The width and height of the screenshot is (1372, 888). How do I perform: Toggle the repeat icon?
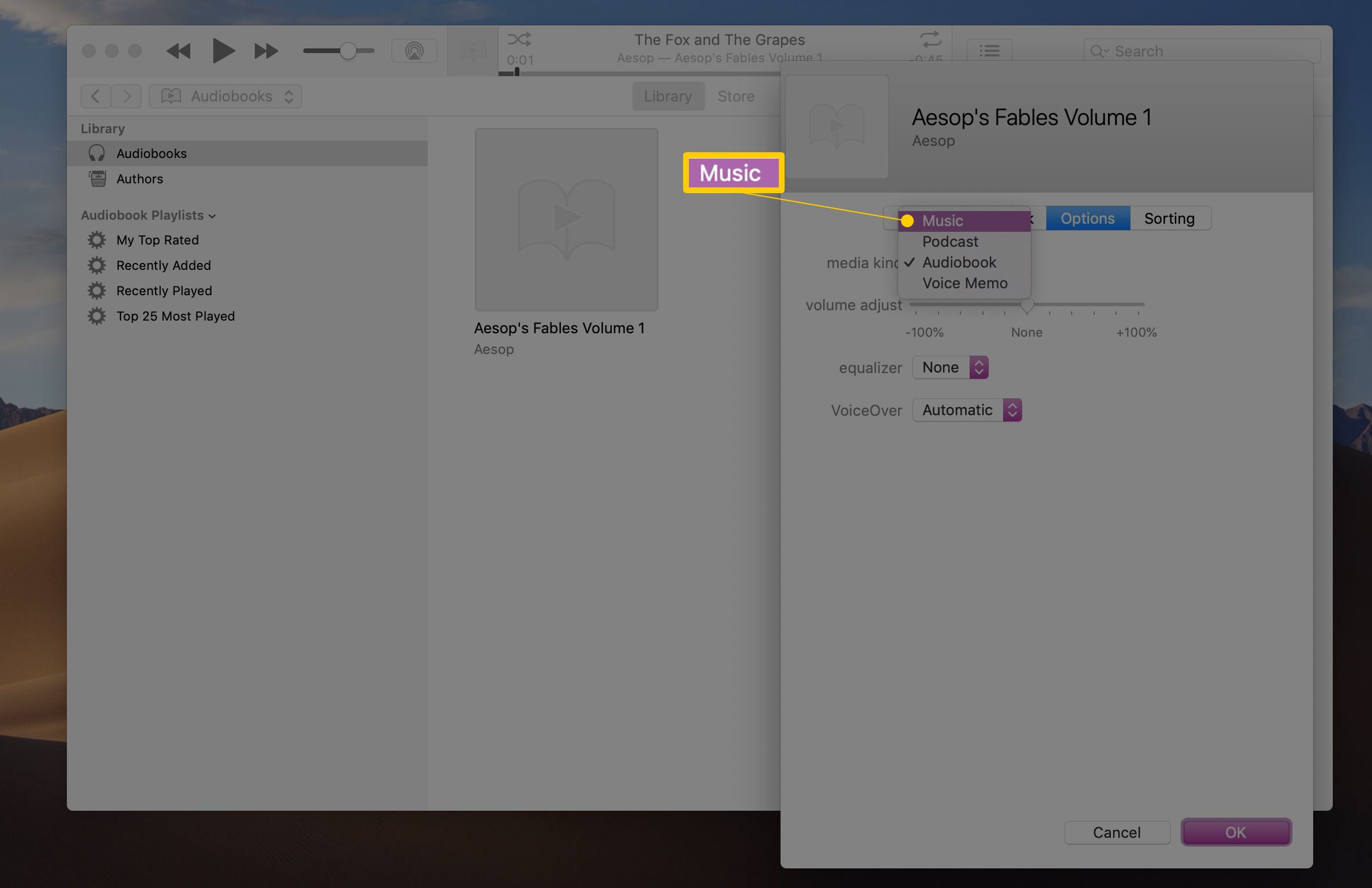pyautogui.click(x=930, y=39)
